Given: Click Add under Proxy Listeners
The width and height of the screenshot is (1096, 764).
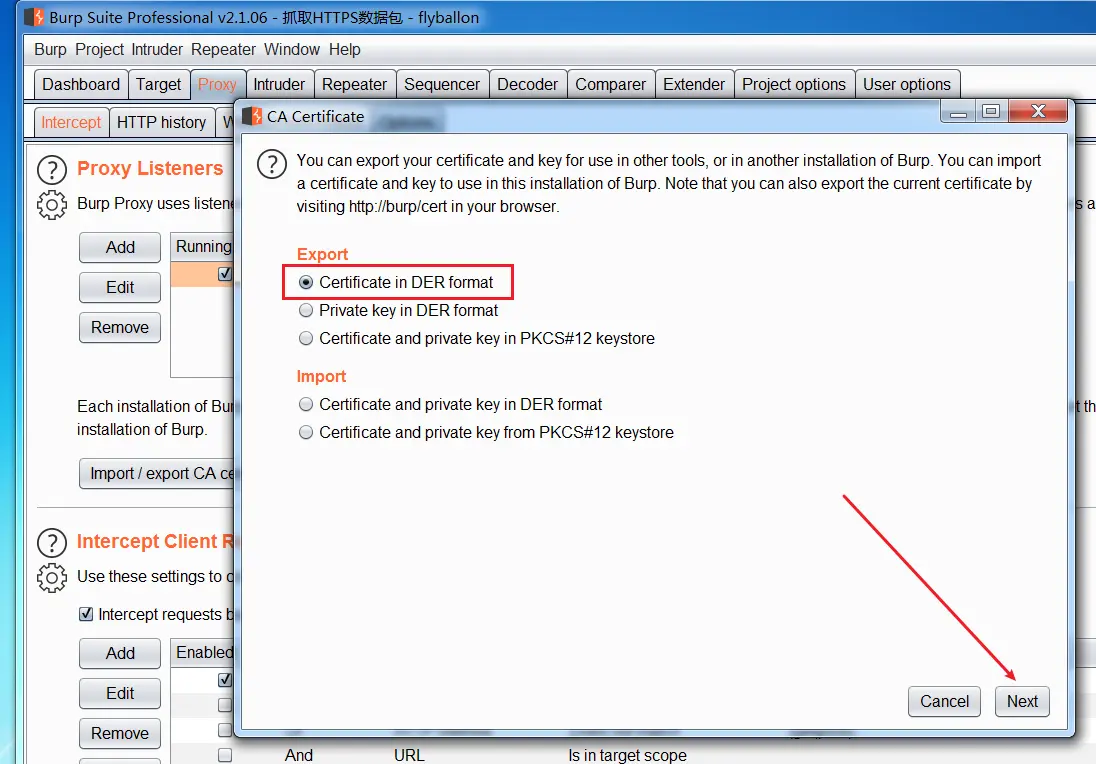Looking at the screenshot, I should point(120,247).
